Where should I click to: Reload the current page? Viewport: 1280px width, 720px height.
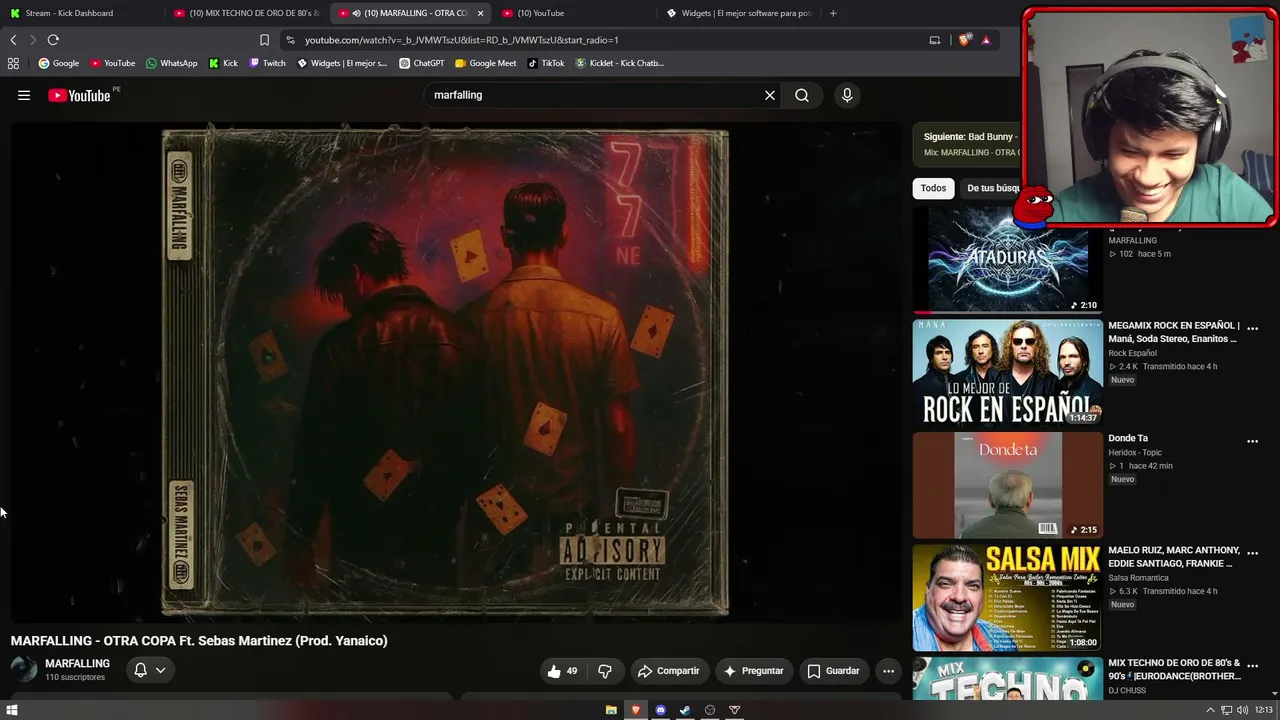click(53, 40)
